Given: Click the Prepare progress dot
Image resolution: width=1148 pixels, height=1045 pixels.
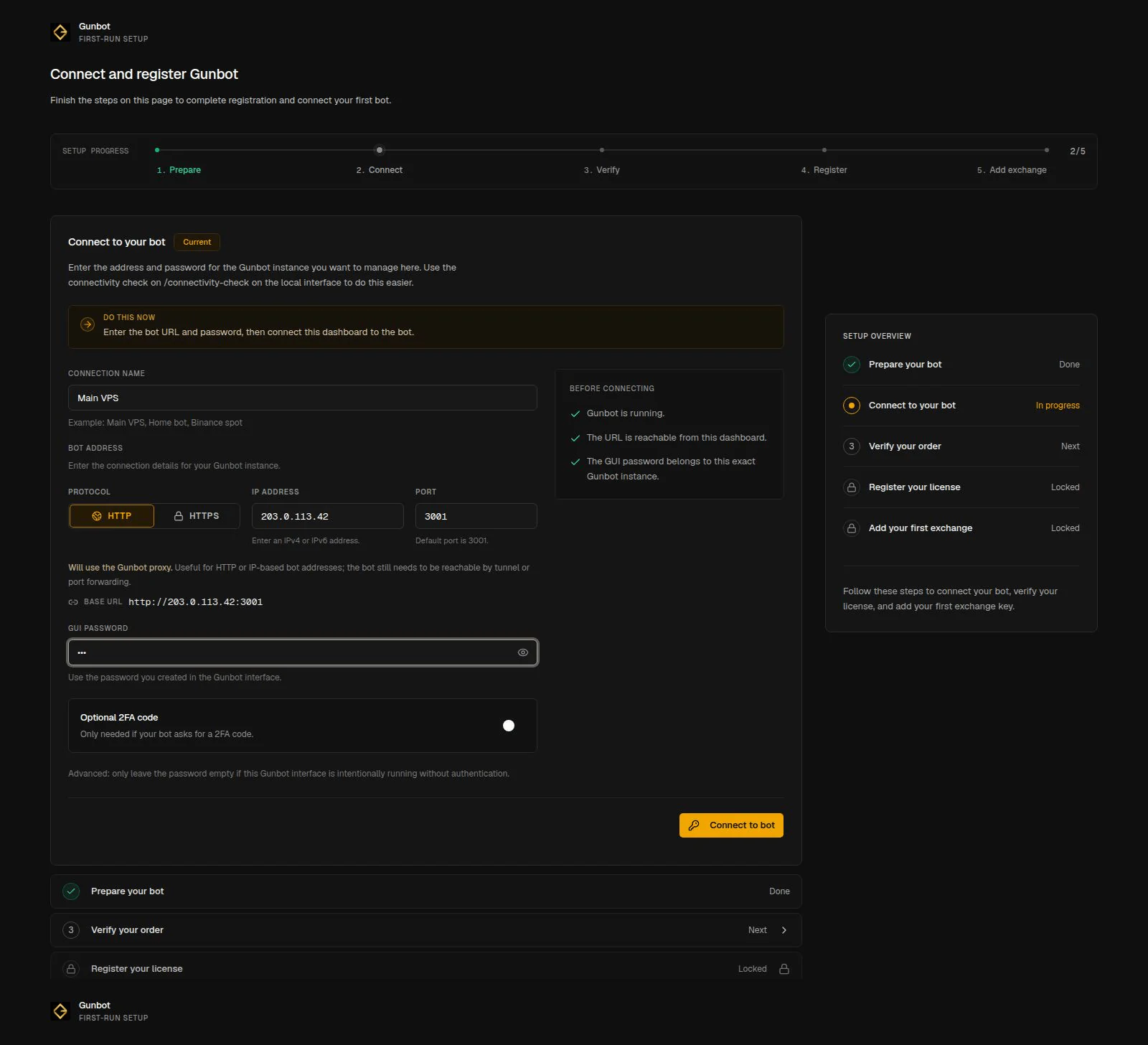Looking at the screenshot, I should click(157, 150).
